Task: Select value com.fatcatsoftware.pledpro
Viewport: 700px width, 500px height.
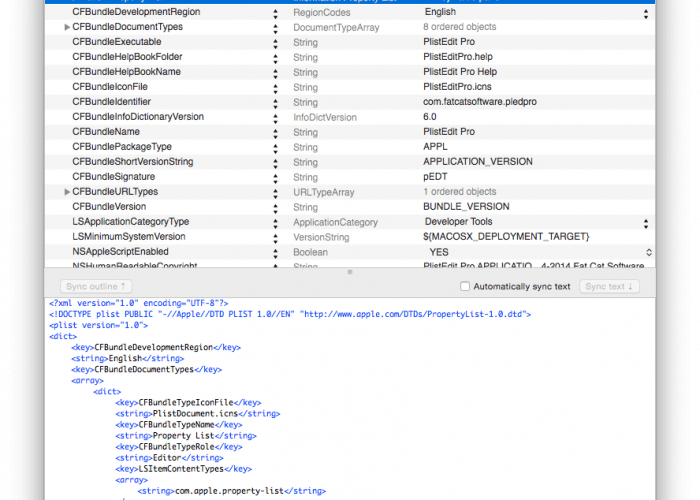Action: 479,102
